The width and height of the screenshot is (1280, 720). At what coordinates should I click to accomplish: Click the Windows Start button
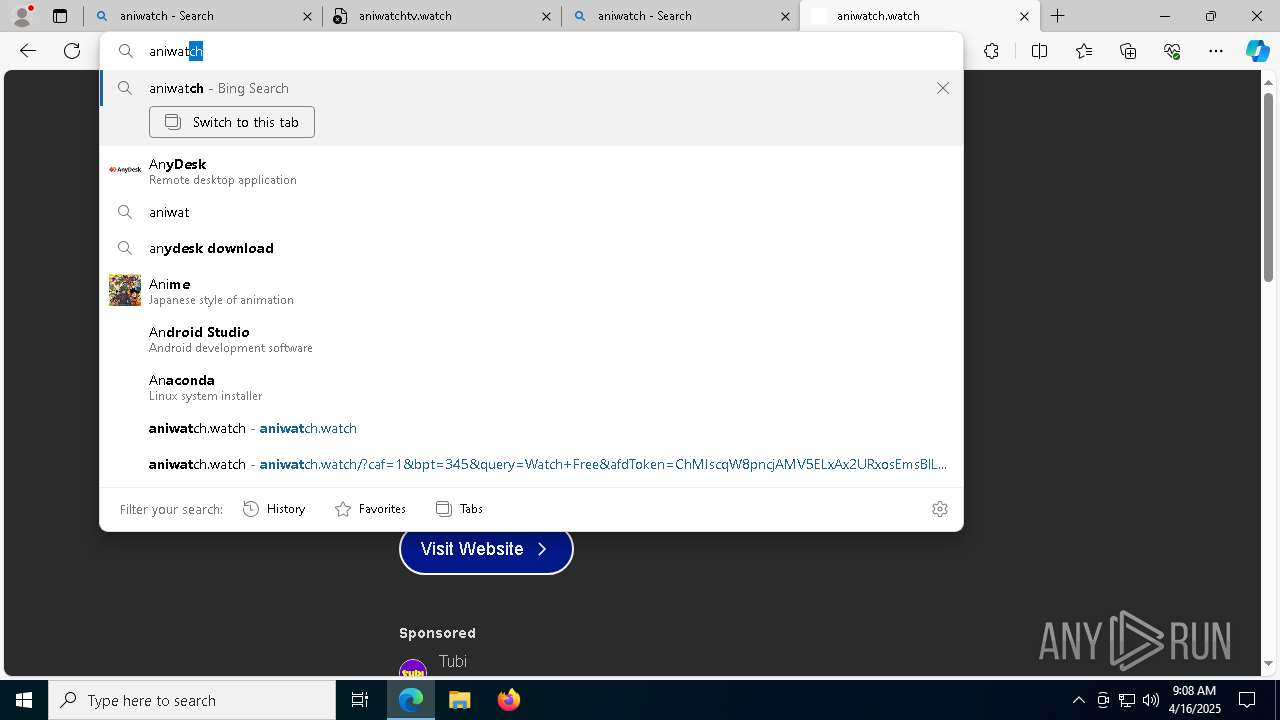point(24,700)
